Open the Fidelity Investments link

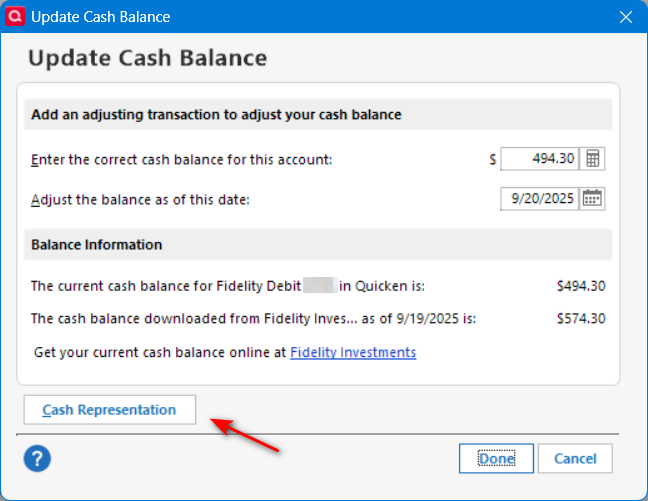point(353,352)
